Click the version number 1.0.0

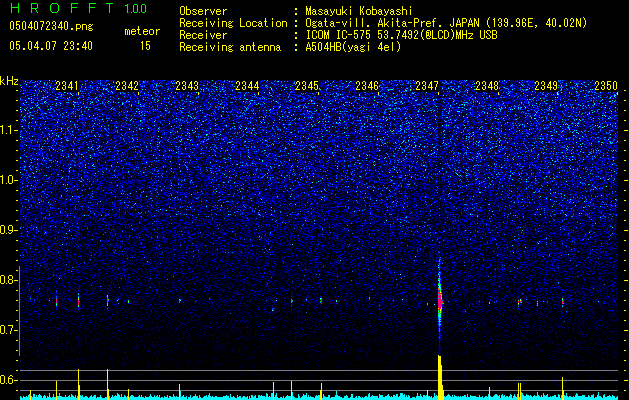point(136,9)
